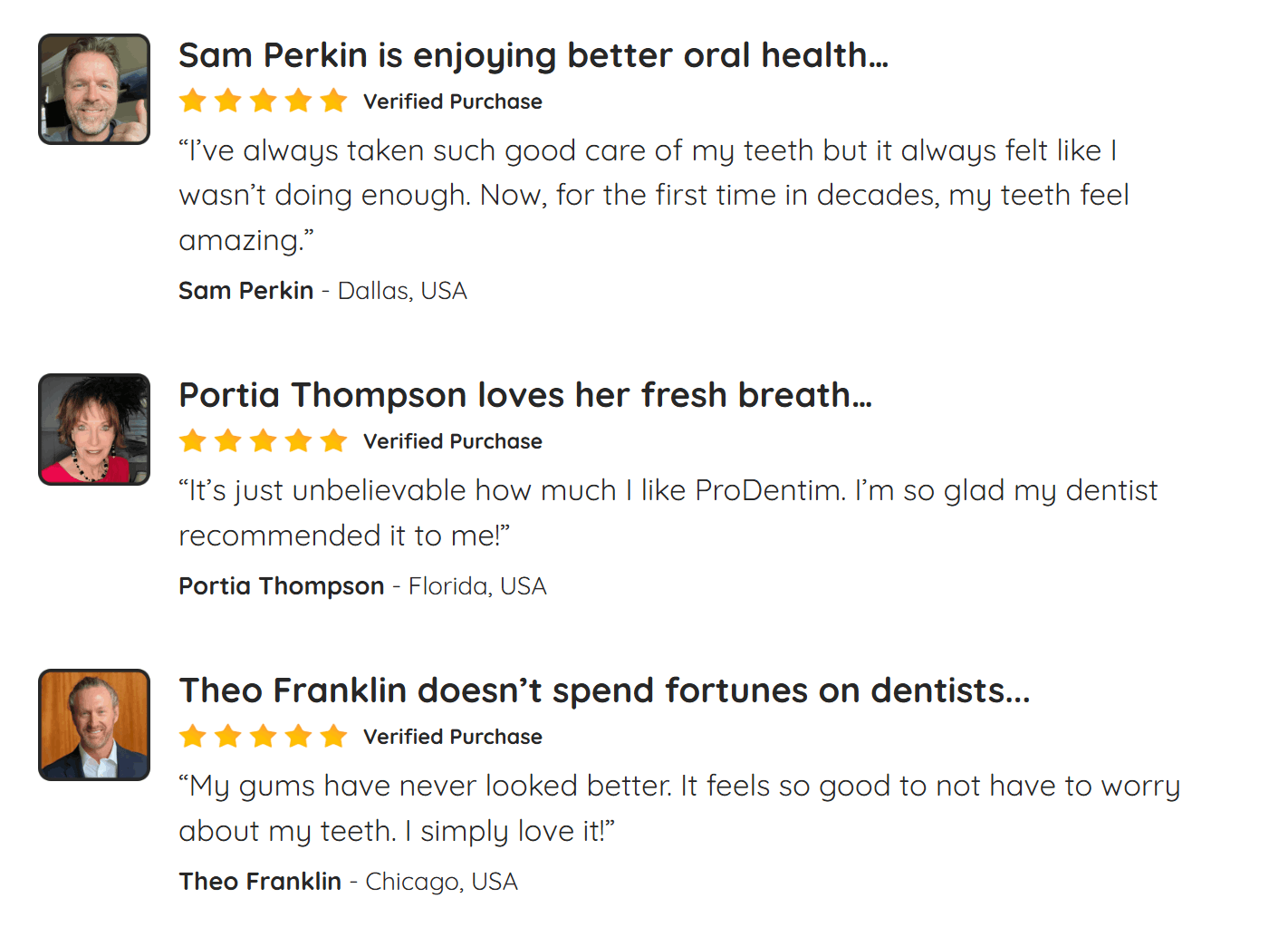Click first star in Sam Perkin's rating
The height and width of the screenshot is (927, 1288).
pos(193,101)
